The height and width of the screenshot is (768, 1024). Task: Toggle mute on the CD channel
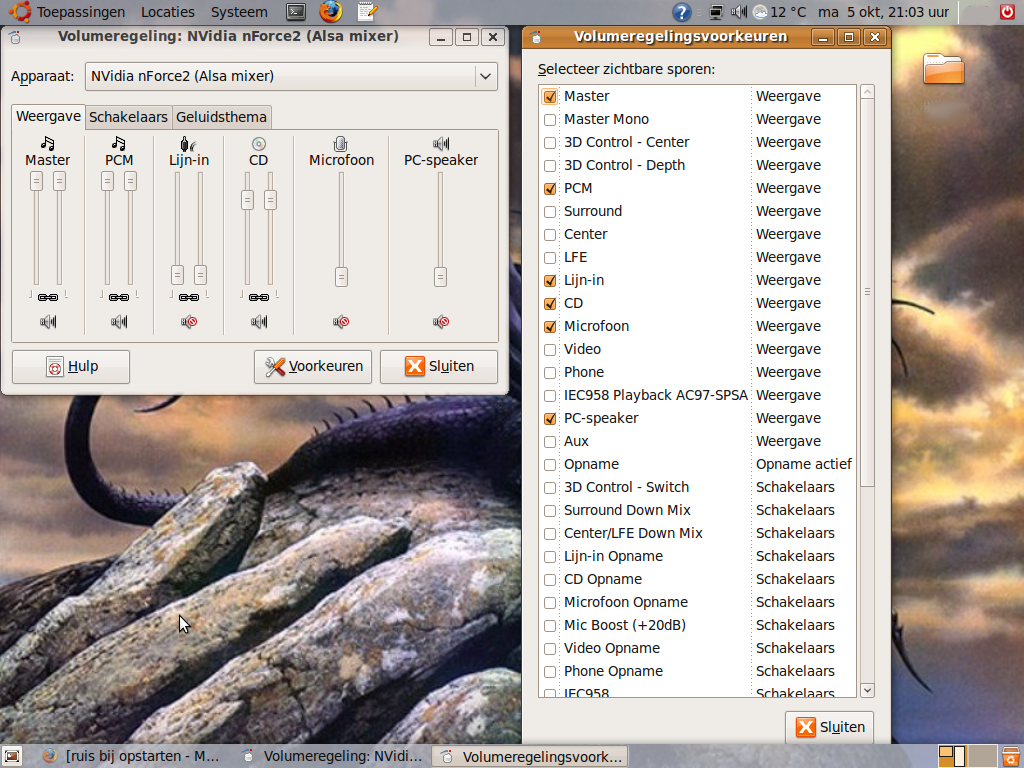pyautogui.click(x=259, y=322)
